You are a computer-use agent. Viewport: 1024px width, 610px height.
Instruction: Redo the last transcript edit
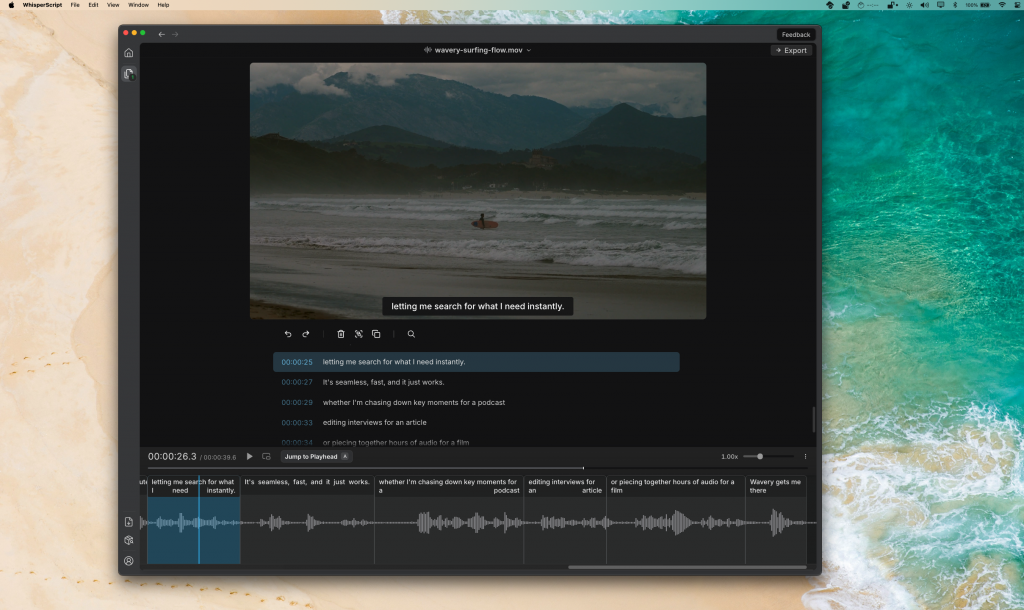(x=306, y=334)
